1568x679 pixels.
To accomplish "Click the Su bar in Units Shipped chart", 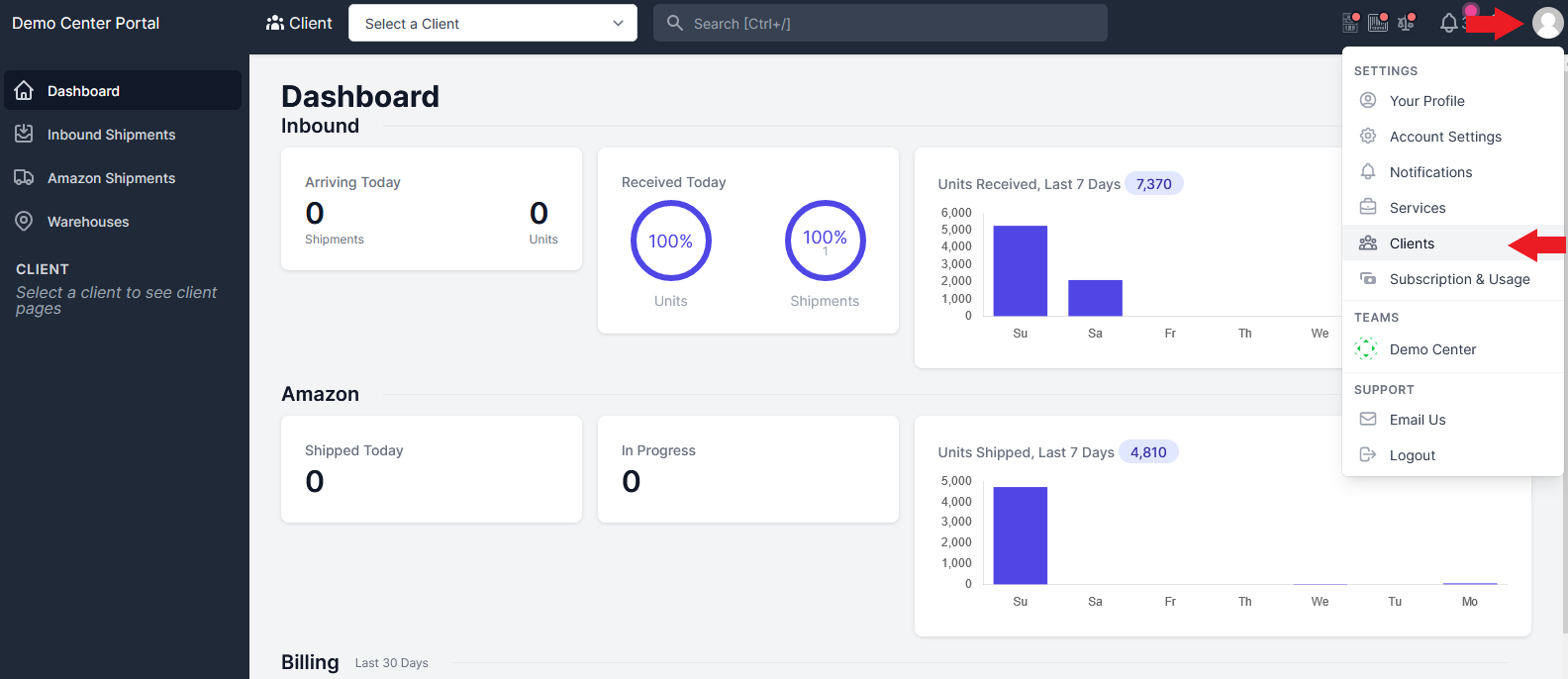I will point(1020,535).
